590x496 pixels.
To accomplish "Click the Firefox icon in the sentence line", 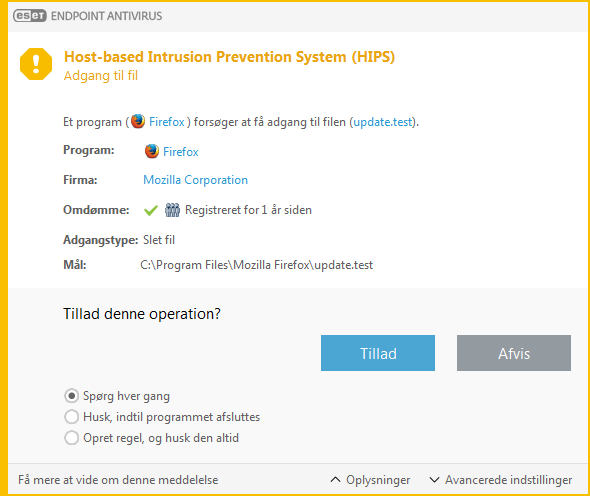I will tap(138, 122).
